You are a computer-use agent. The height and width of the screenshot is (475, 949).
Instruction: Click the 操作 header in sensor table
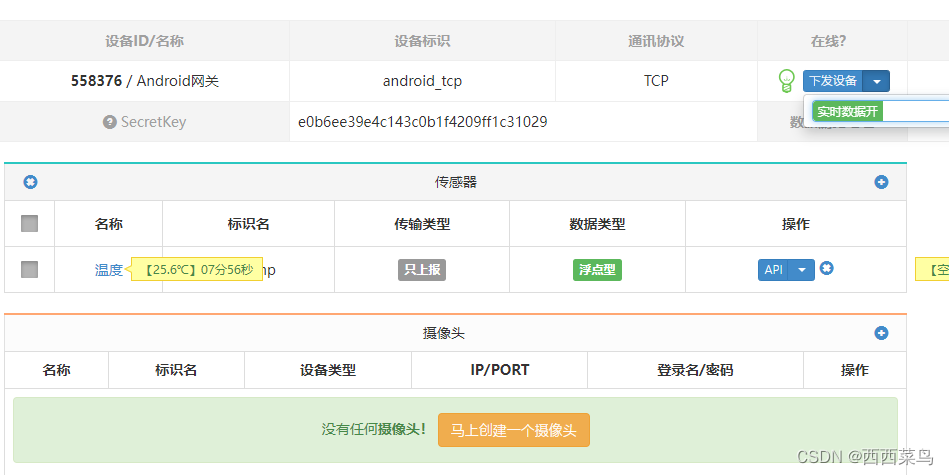tap(795, 224)
